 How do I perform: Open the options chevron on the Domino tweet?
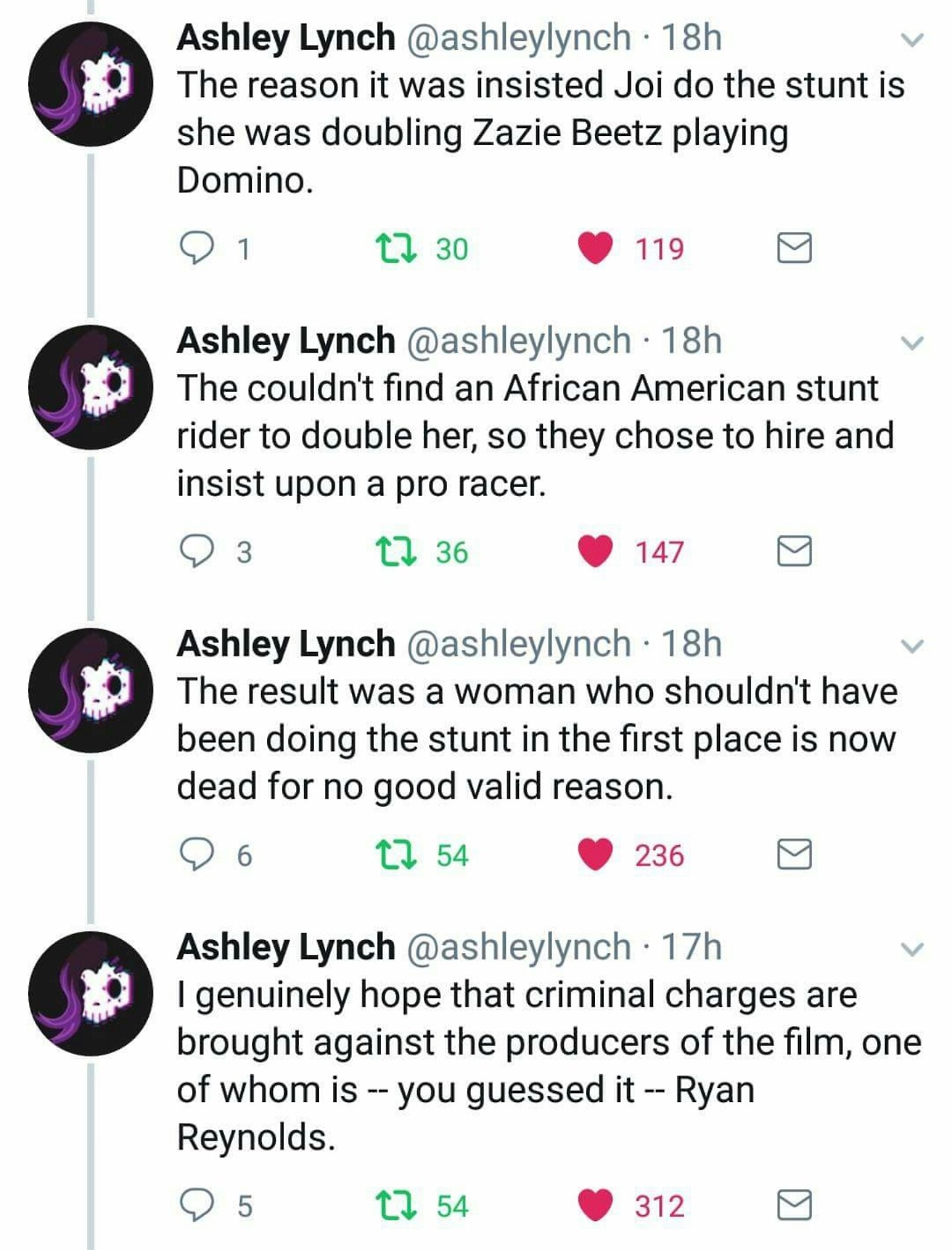[912, 39]
